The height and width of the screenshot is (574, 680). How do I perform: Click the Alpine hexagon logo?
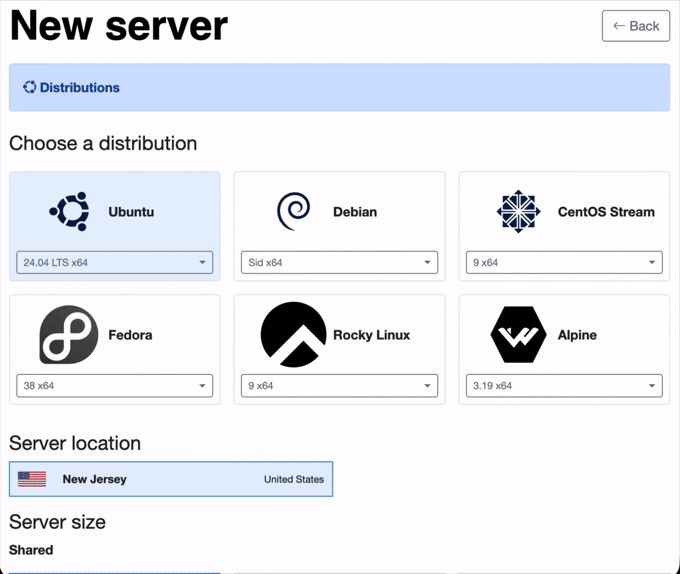pos(518,335)
